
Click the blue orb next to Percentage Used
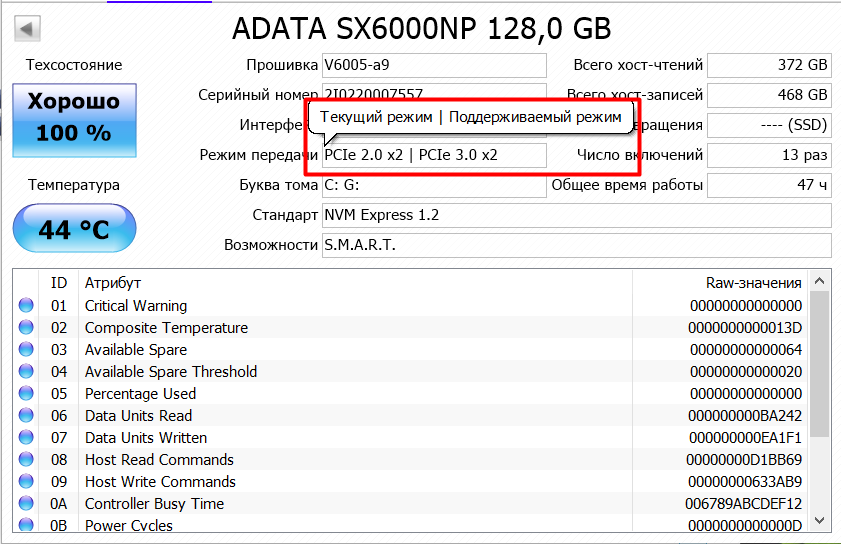(26, 394)
